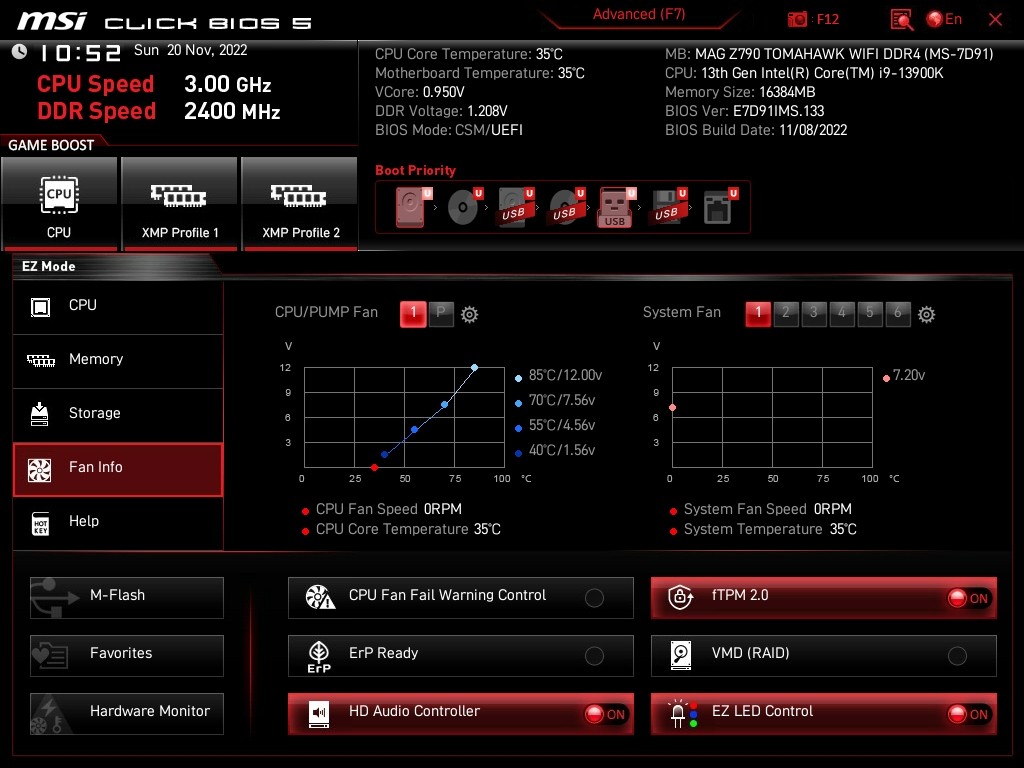Screen dimensions: 1024x768
Task: Open the Favorites menu
Action: tap(127, 656)
